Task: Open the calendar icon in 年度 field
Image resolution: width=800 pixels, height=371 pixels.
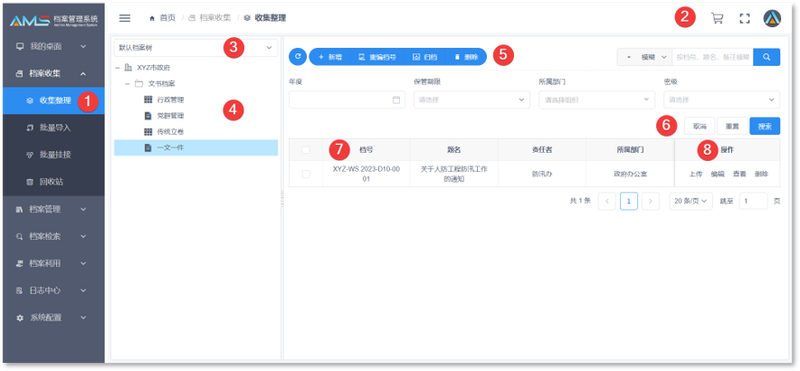Action: 396,100
